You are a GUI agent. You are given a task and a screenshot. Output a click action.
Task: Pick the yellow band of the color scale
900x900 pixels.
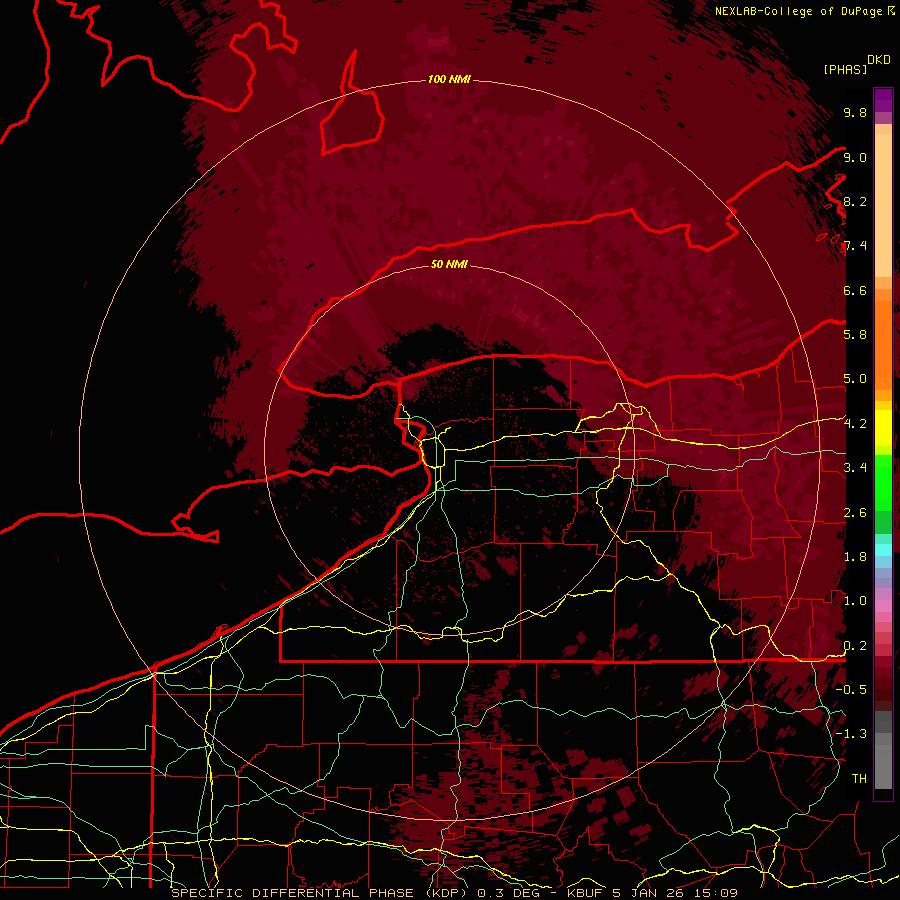tap(883, 428)
